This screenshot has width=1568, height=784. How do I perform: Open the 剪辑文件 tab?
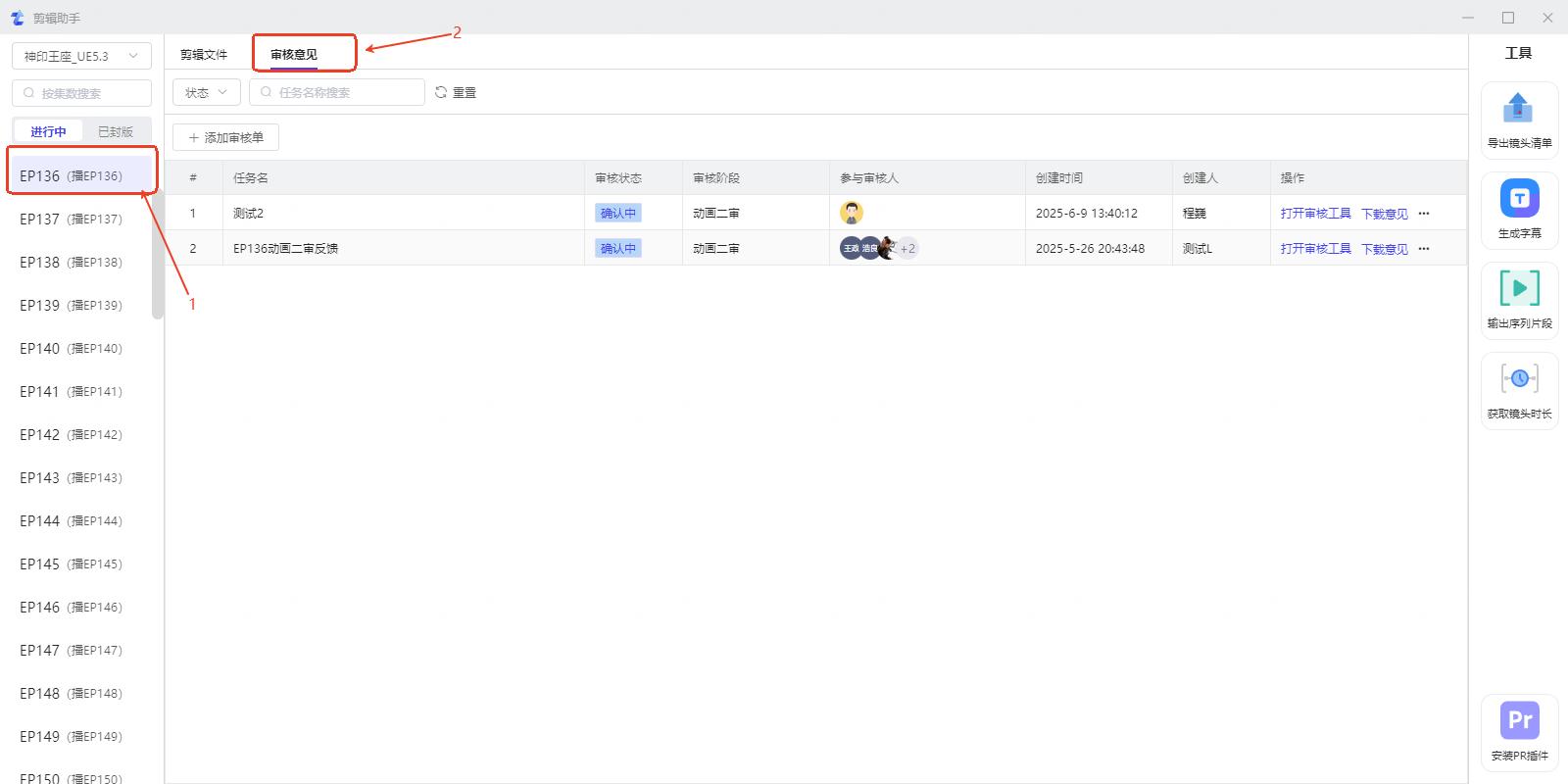pyautogui.click(x=204, y=55)
